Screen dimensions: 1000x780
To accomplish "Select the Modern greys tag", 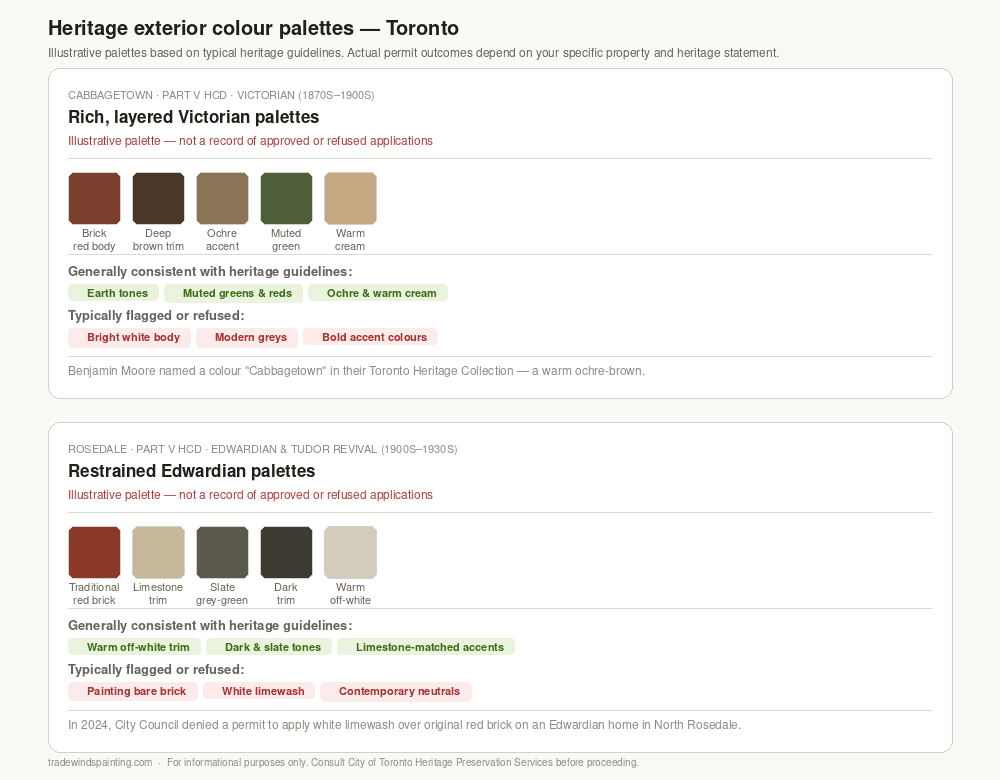I will [x=247, y=337].
